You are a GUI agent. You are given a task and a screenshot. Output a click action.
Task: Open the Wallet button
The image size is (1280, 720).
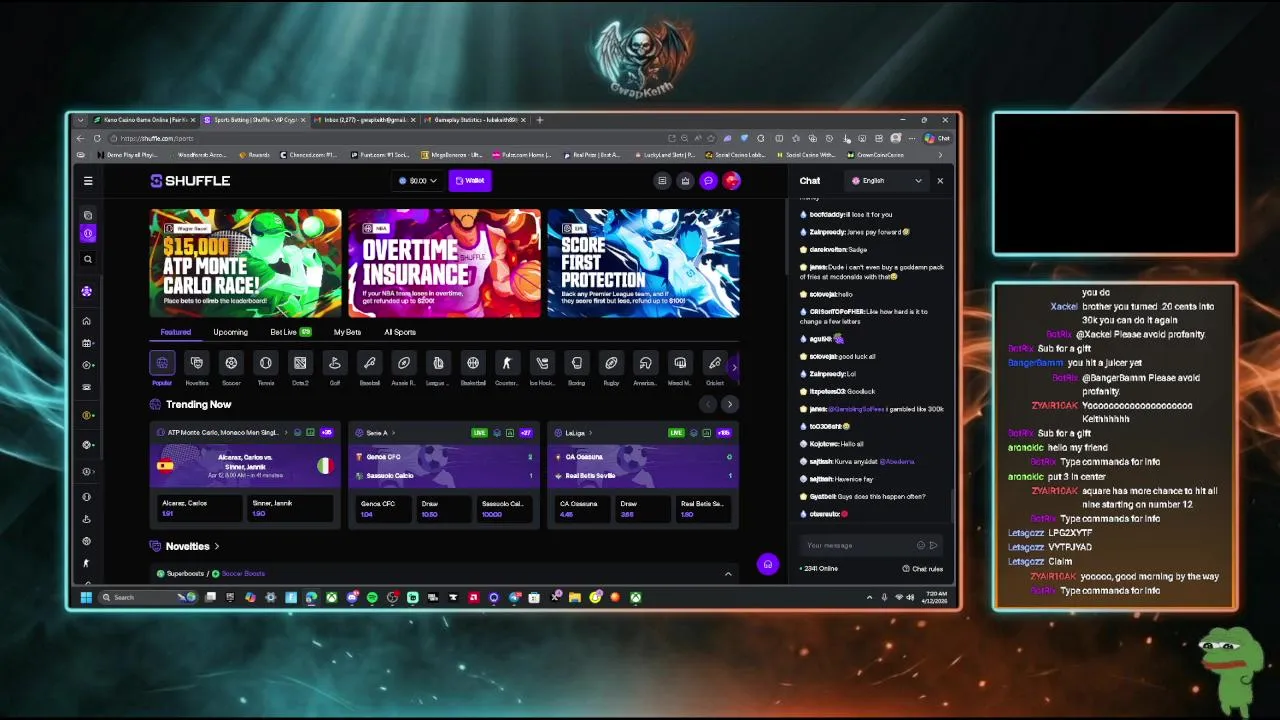click(x=470, y=181)
